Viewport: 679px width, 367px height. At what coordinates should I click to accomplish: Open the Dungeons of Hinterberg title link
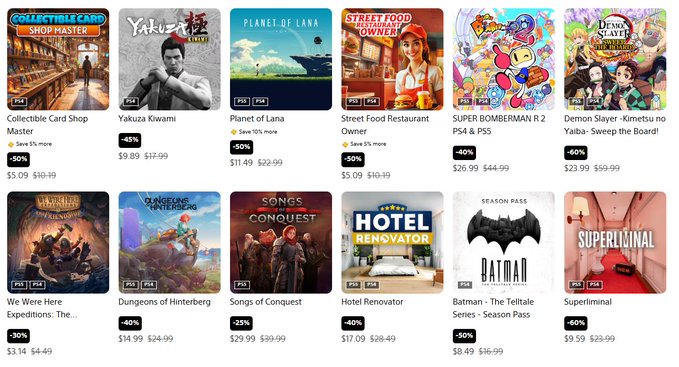[165, 302]
